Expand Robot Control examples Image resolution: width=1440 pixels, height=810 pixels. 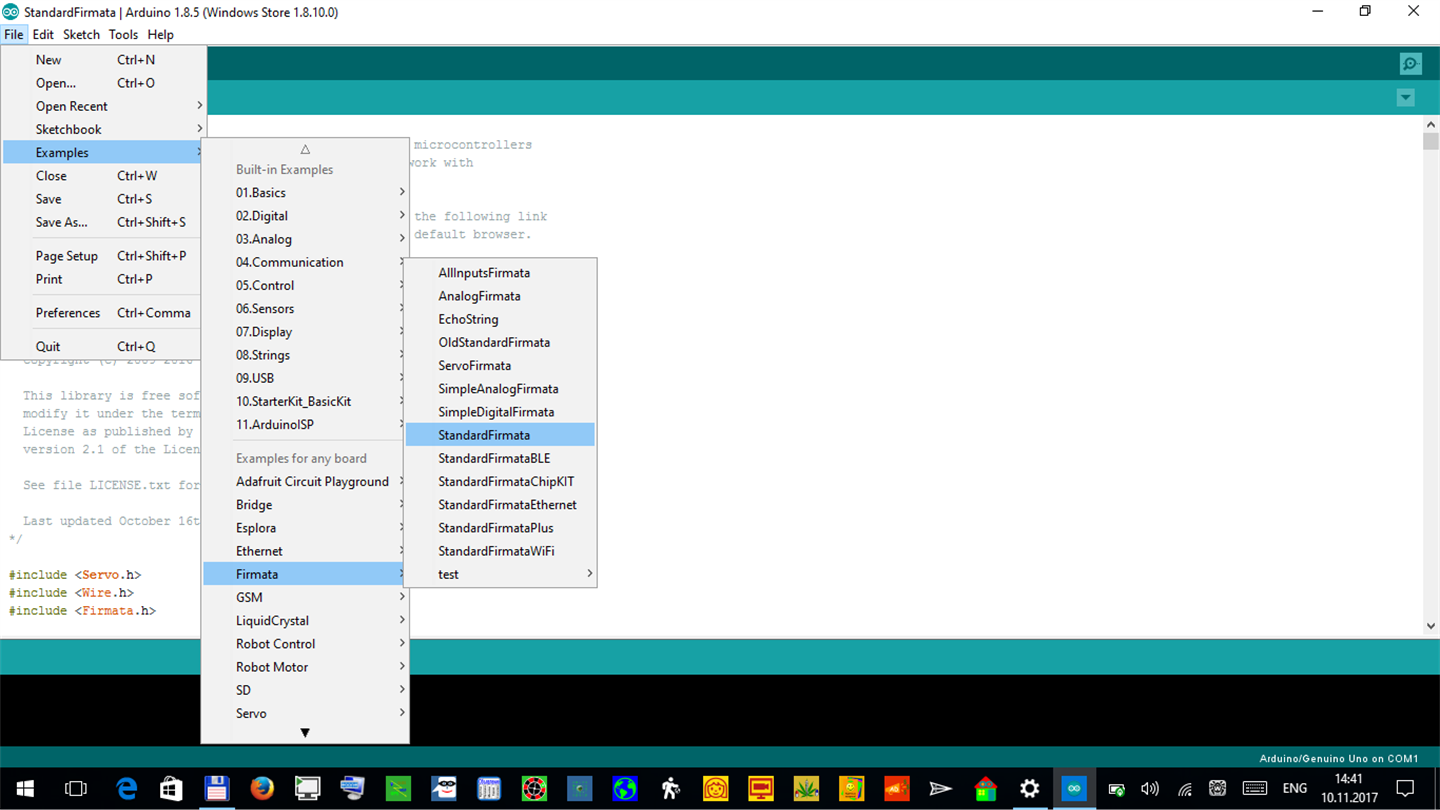[x=305, y=643]
